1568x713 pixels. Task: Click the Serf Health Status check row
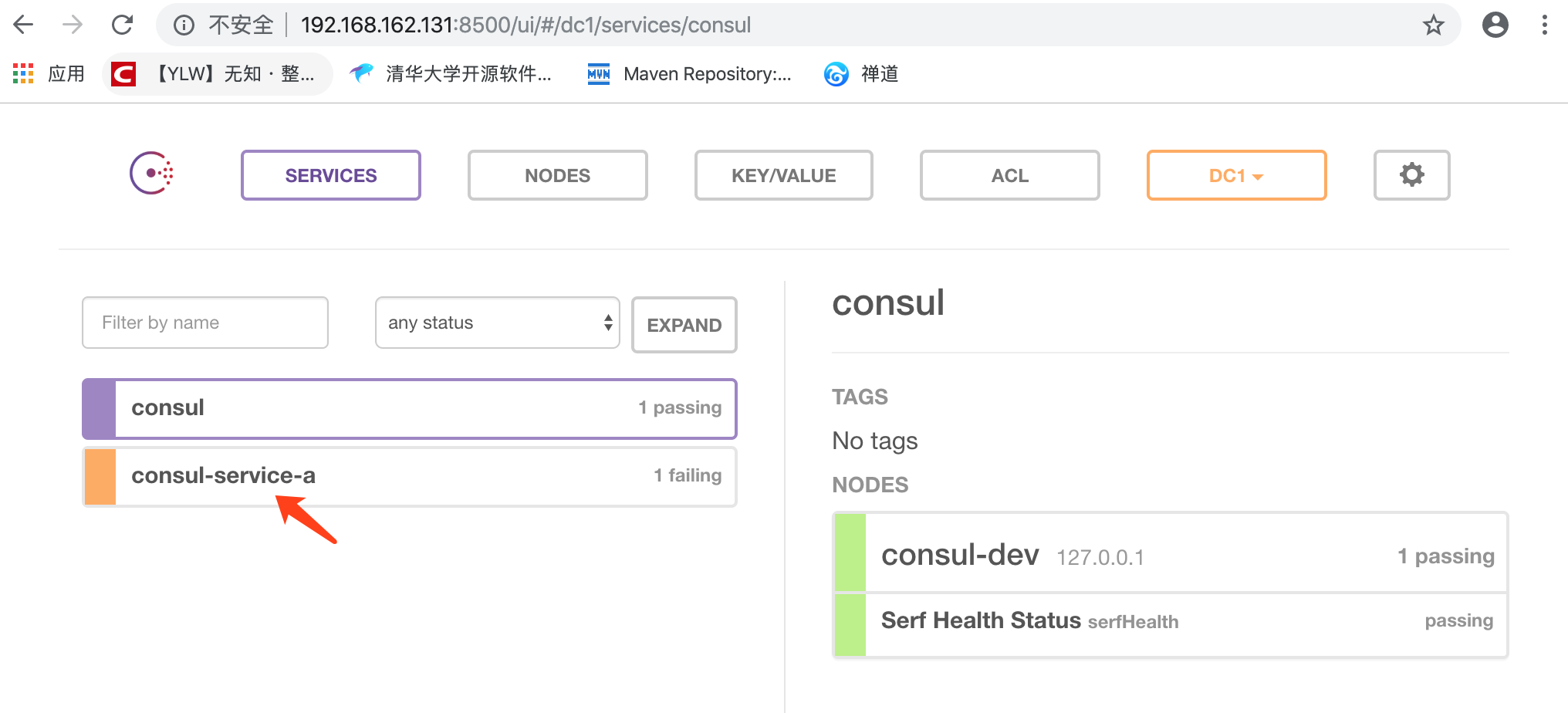tap(1170, 624)
